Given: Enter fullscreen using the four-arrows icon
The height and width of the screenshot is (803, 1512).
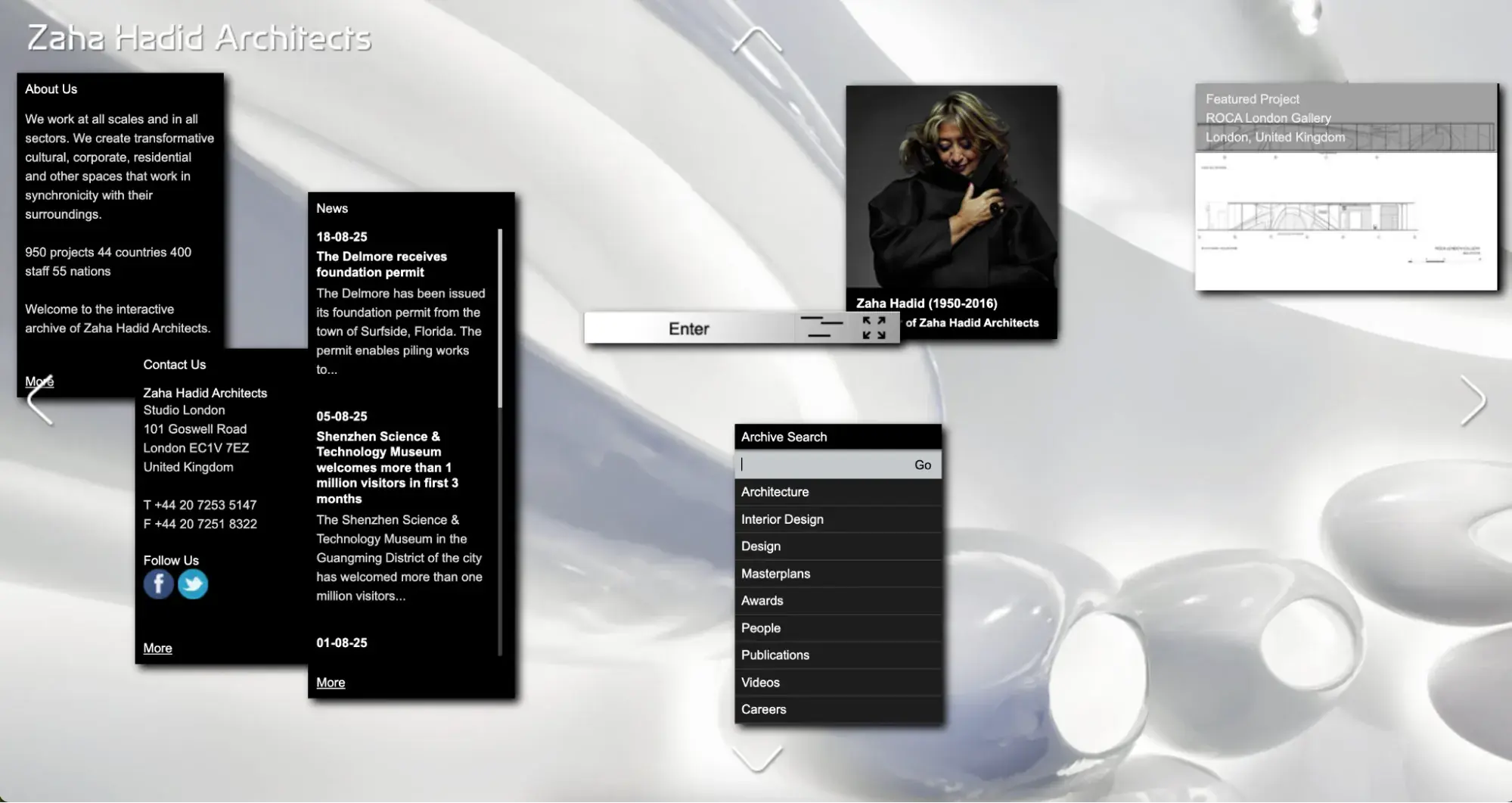Looking at the screenshot, I should pos(874,327).
